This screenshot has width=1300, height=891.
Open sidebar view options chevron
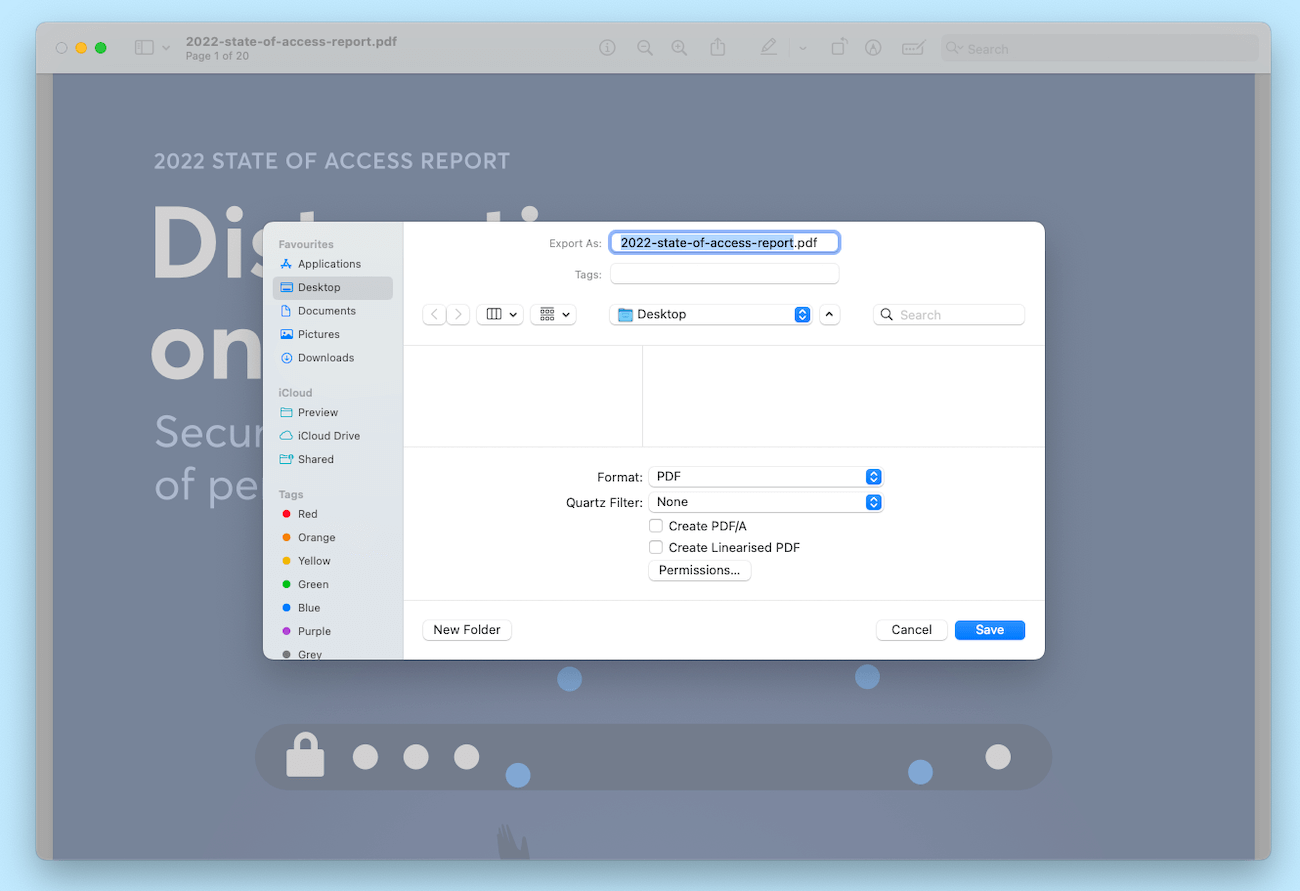[166, 48]
